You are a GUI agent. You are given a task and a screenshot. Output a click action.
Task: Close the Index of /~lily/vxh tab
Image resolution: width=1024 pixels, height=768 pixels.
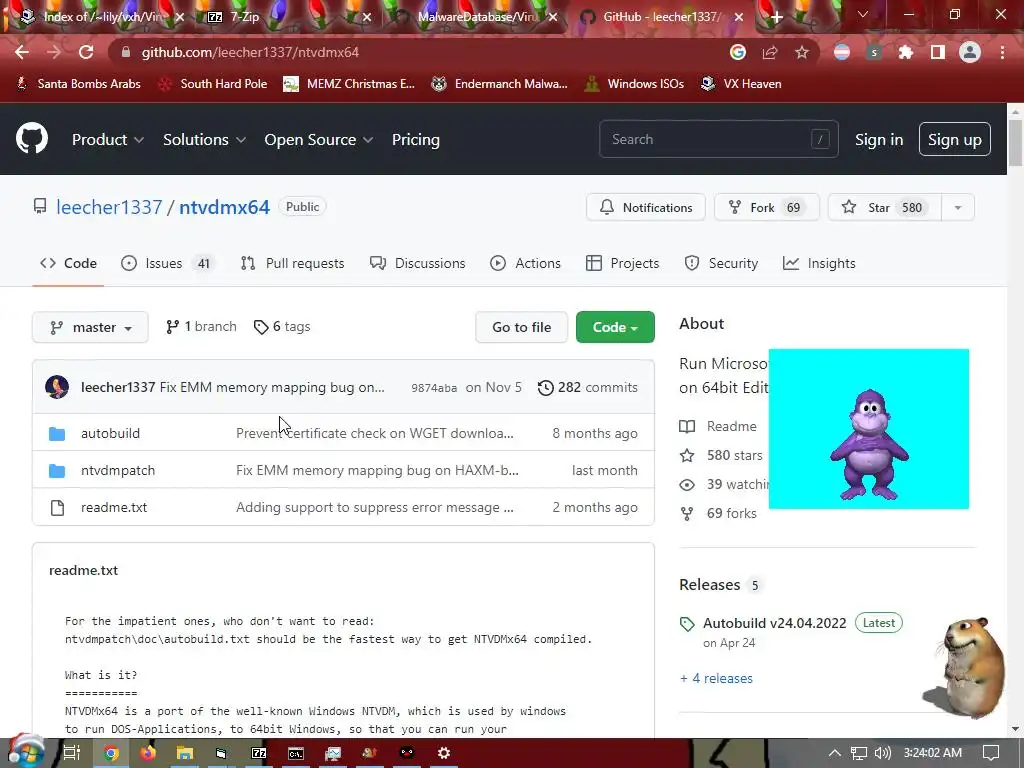click(x=180, y=18)
